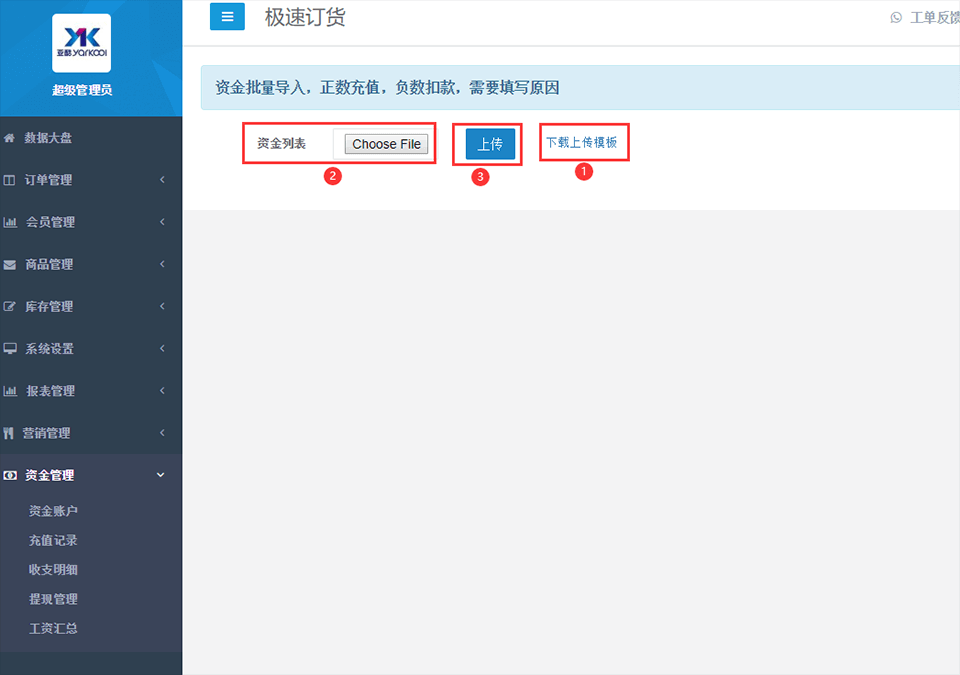Screen dimensions: 960x675
Task: Open the 收支明细 submenu item
Action: click(x=53, y=570)
